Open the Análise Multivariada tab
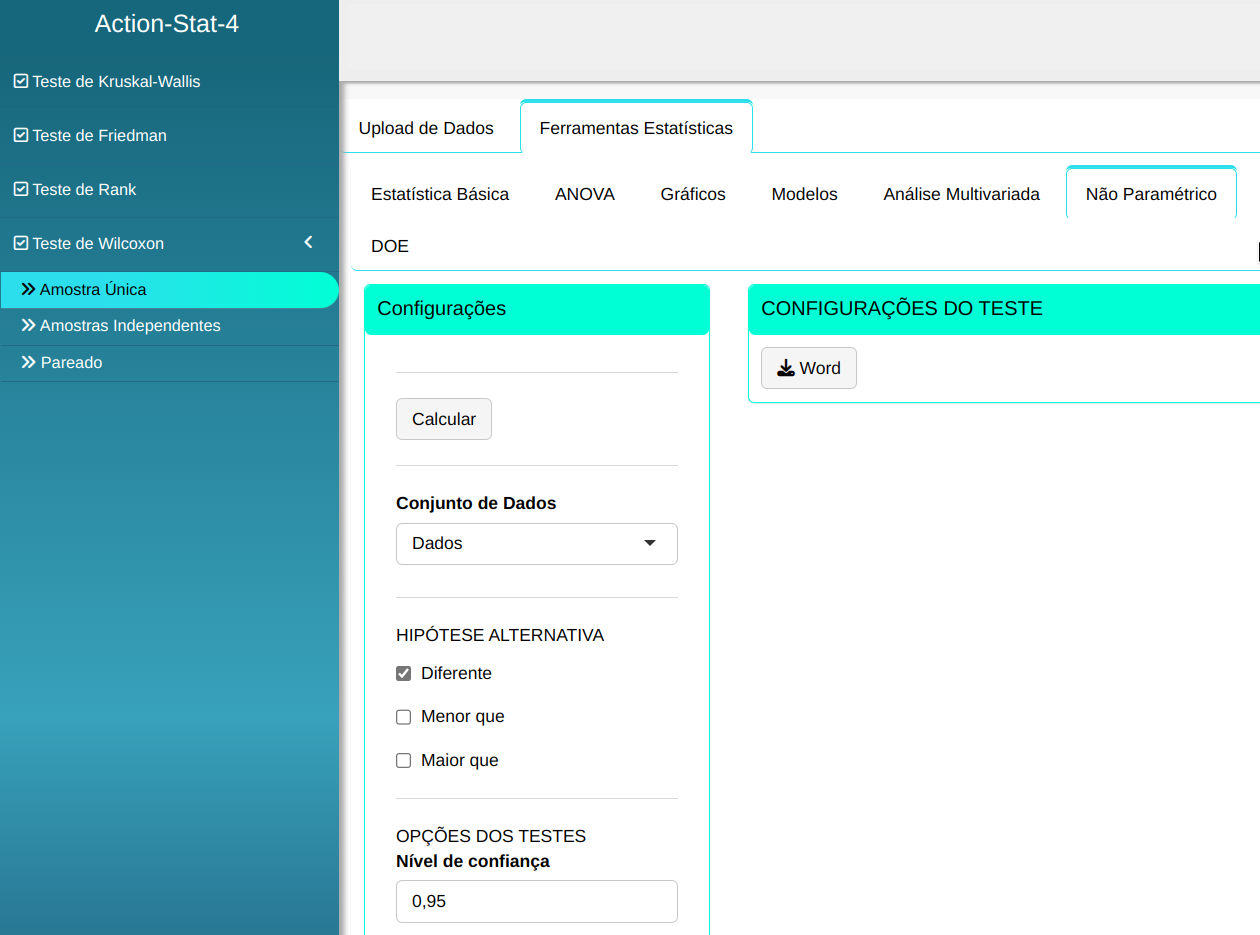Screen dimensions: 1260x935 pyautogui.click(x=961, y=195)
